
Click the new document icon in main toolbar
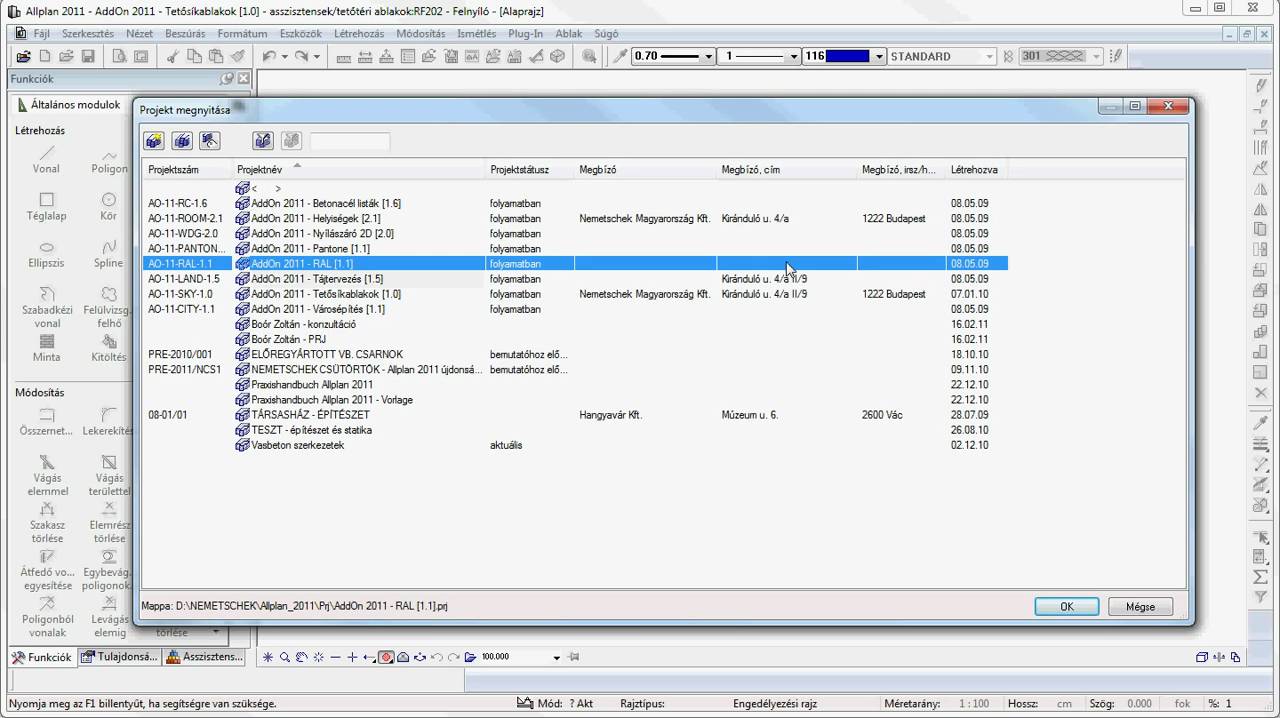45,57
